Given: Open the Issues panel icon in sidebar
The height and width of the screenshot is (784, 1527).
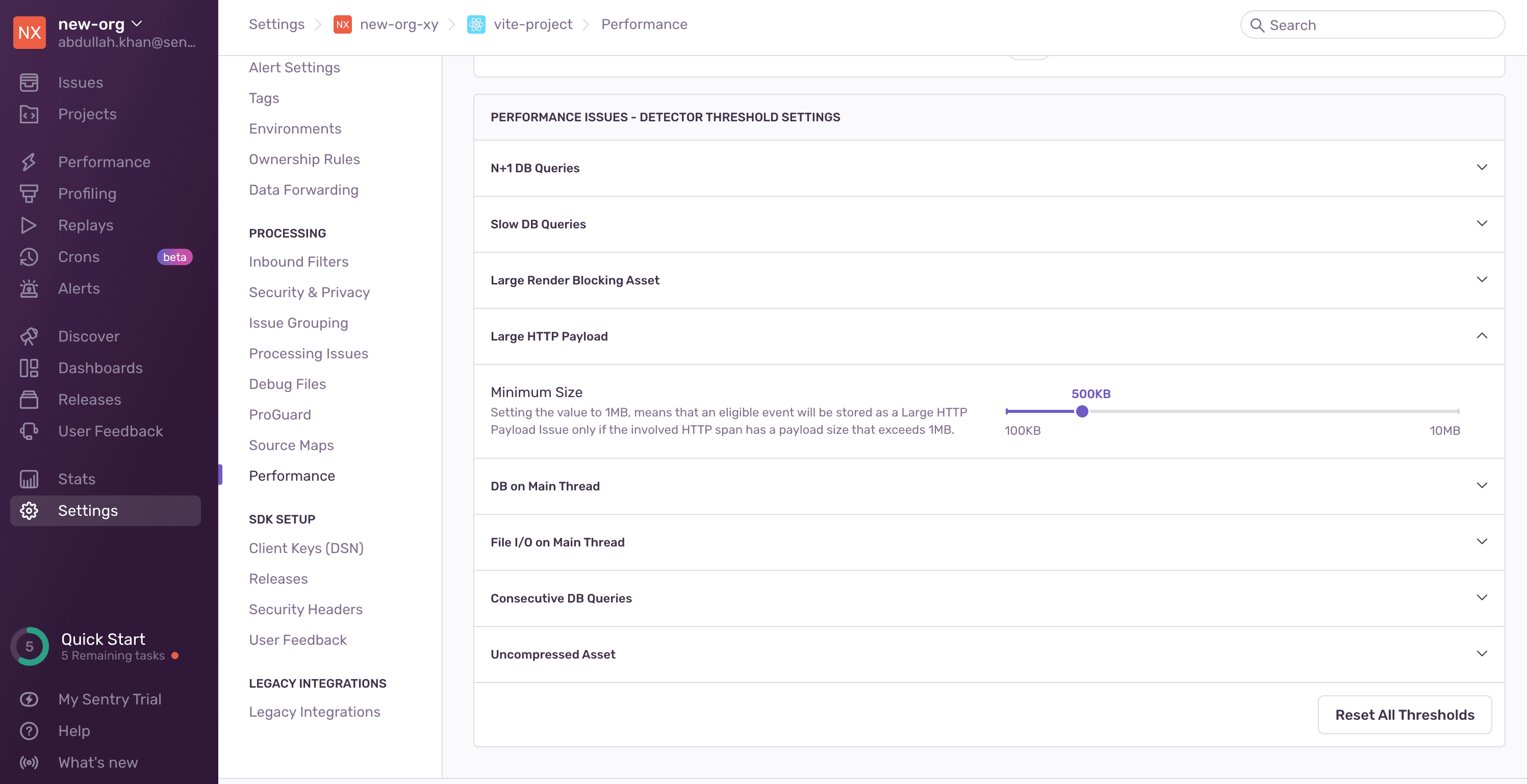Looking at the screenshot, I should 29,83.
